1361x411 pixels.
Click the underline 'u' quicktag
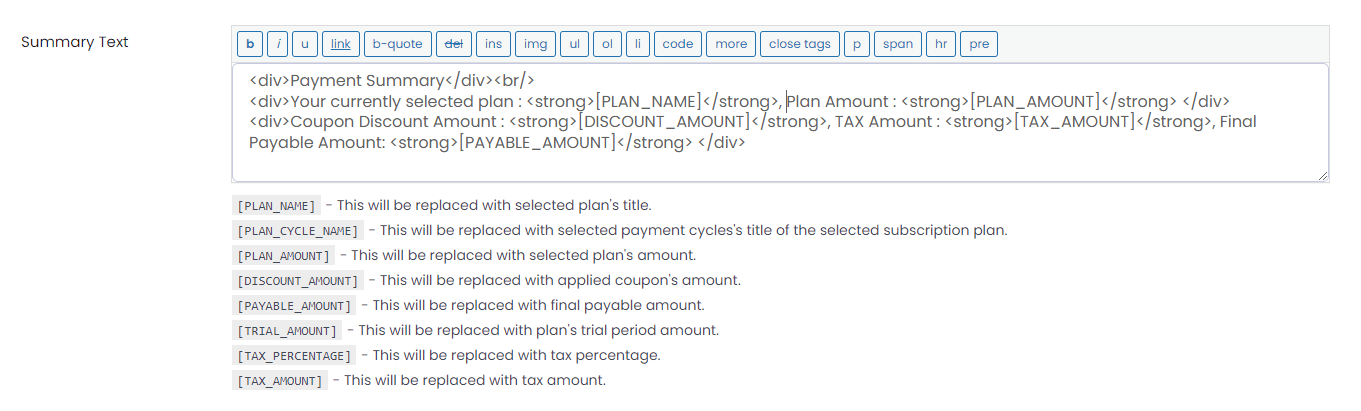pyautogui.click(x=305, y=44)
